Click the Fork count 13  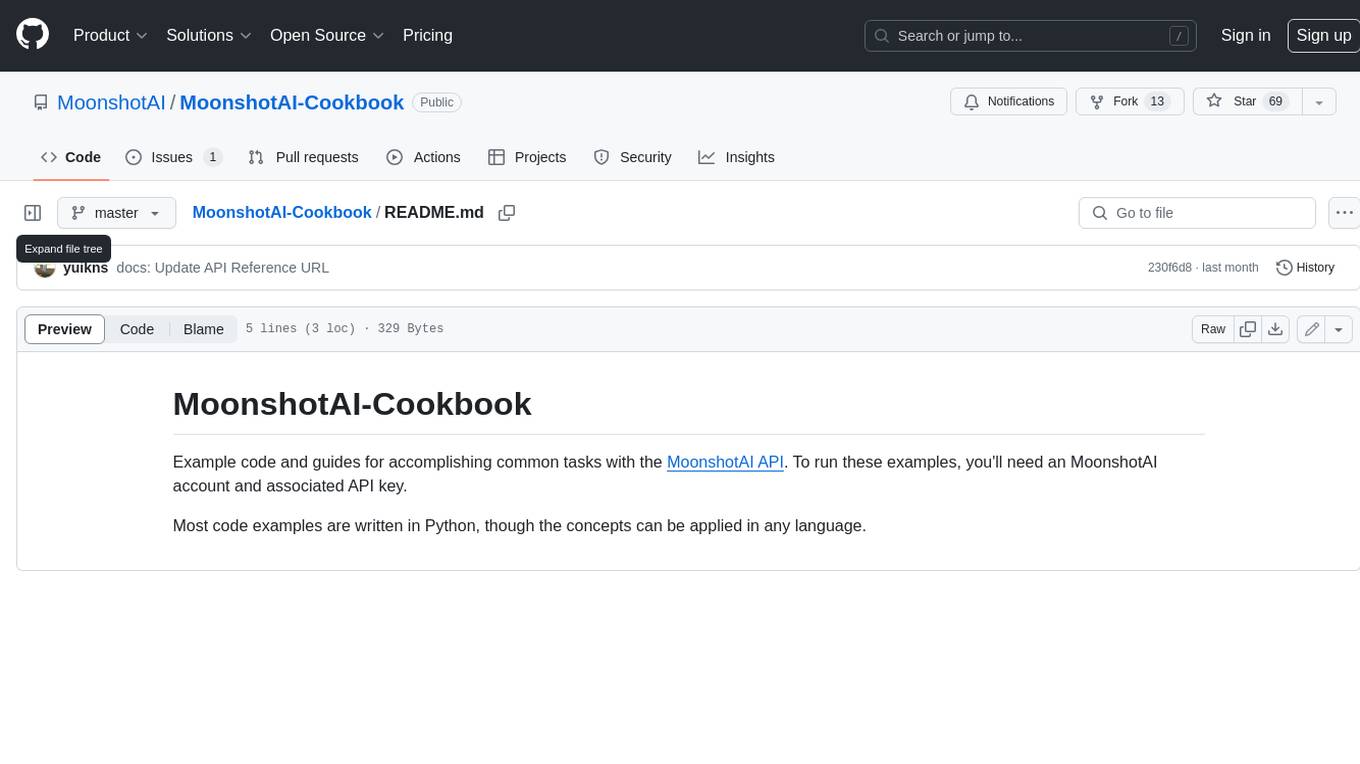click(1157, 102)
